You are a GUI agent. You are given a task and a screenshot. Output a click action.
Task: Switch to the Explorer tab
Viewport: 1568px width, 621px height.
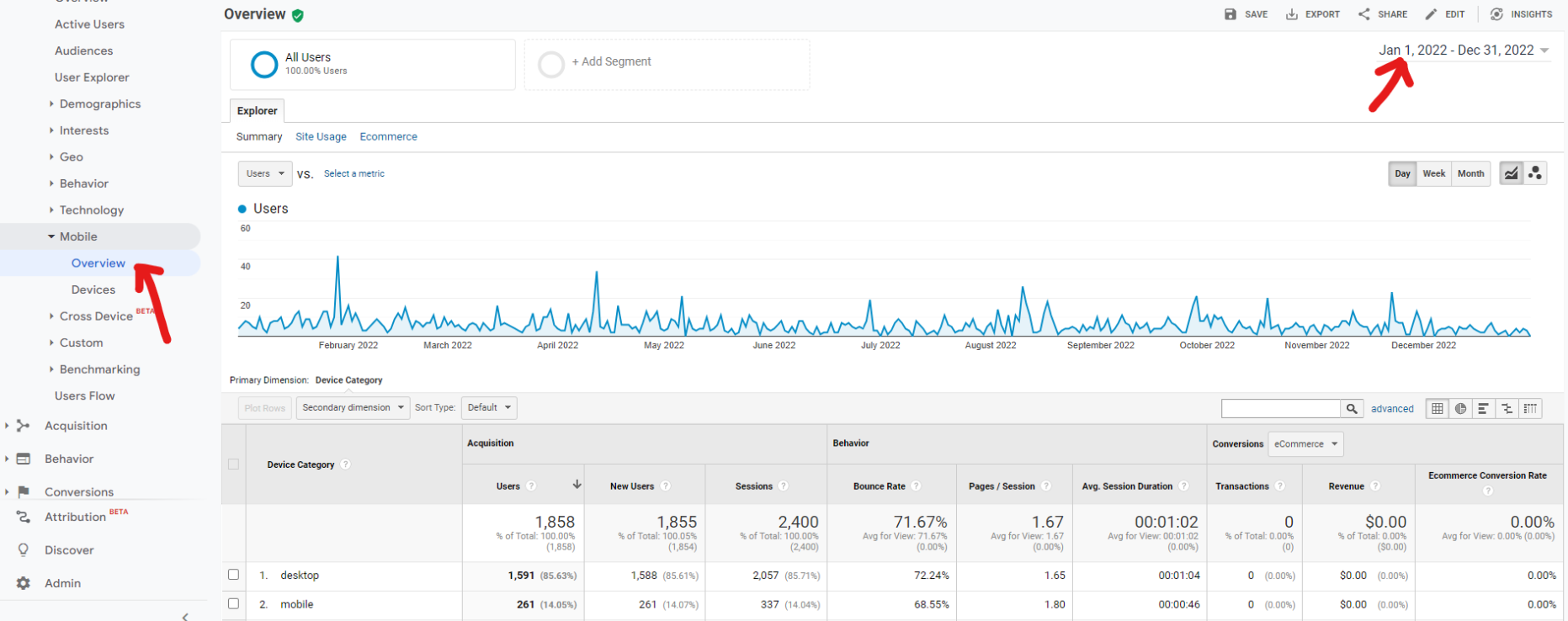click(x=257, y=110)
